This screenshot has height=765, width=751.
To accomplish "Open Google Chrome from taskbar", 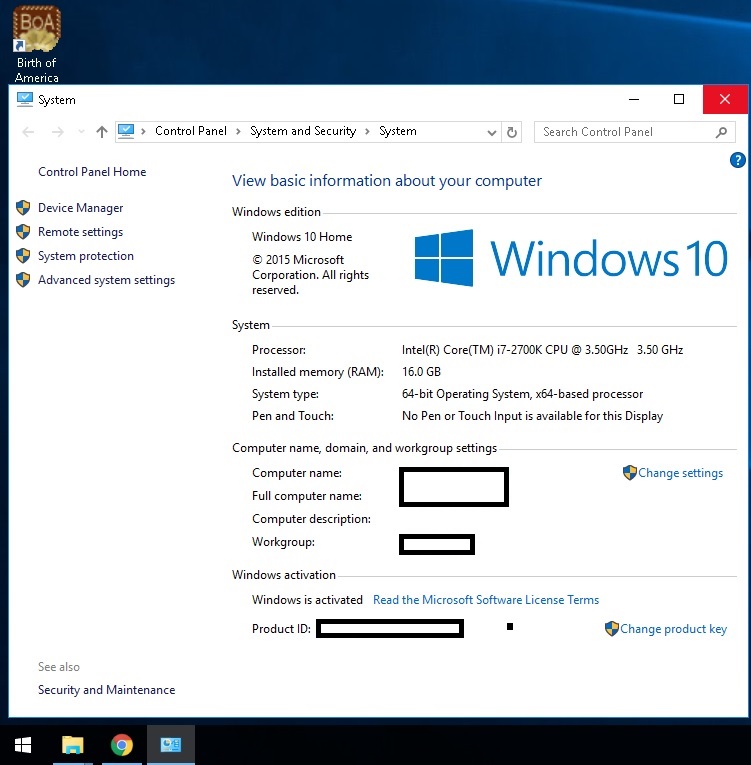I will click(x=122, y=745).
